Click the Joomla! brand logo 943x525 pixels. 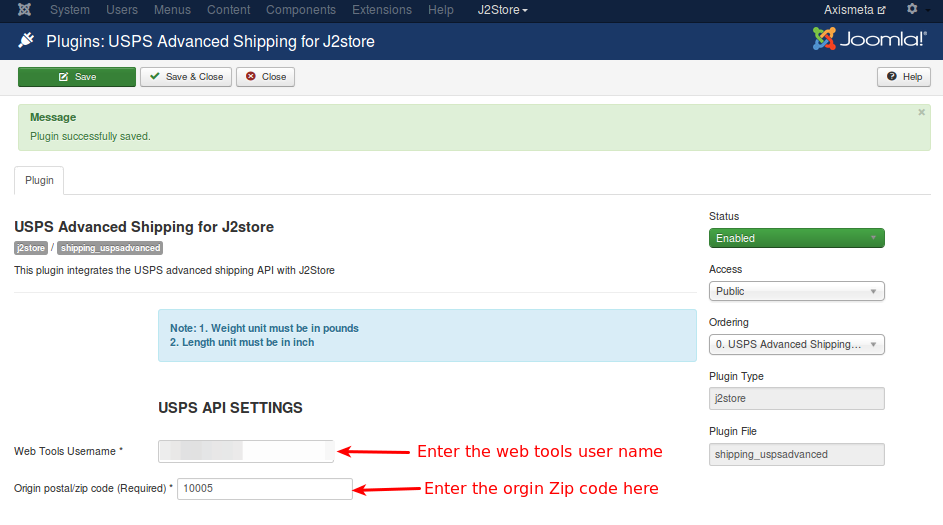pyautogui.click(x=869, y=40)
